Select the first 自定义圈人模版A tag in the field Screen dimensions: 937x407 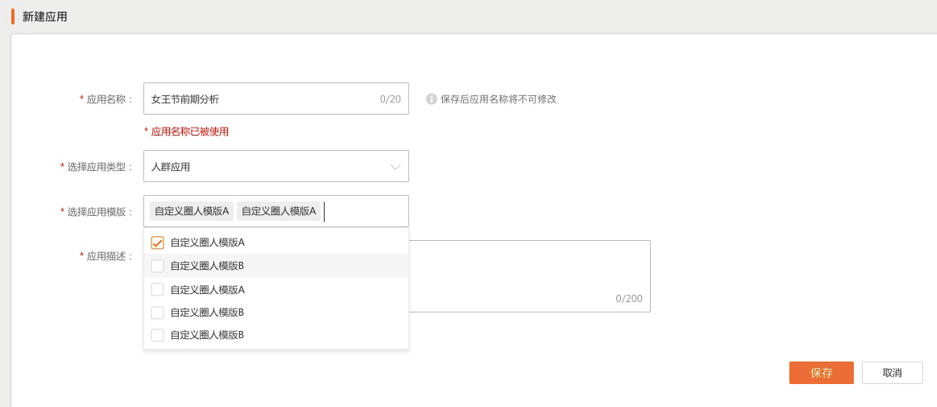tap(190, 211)
